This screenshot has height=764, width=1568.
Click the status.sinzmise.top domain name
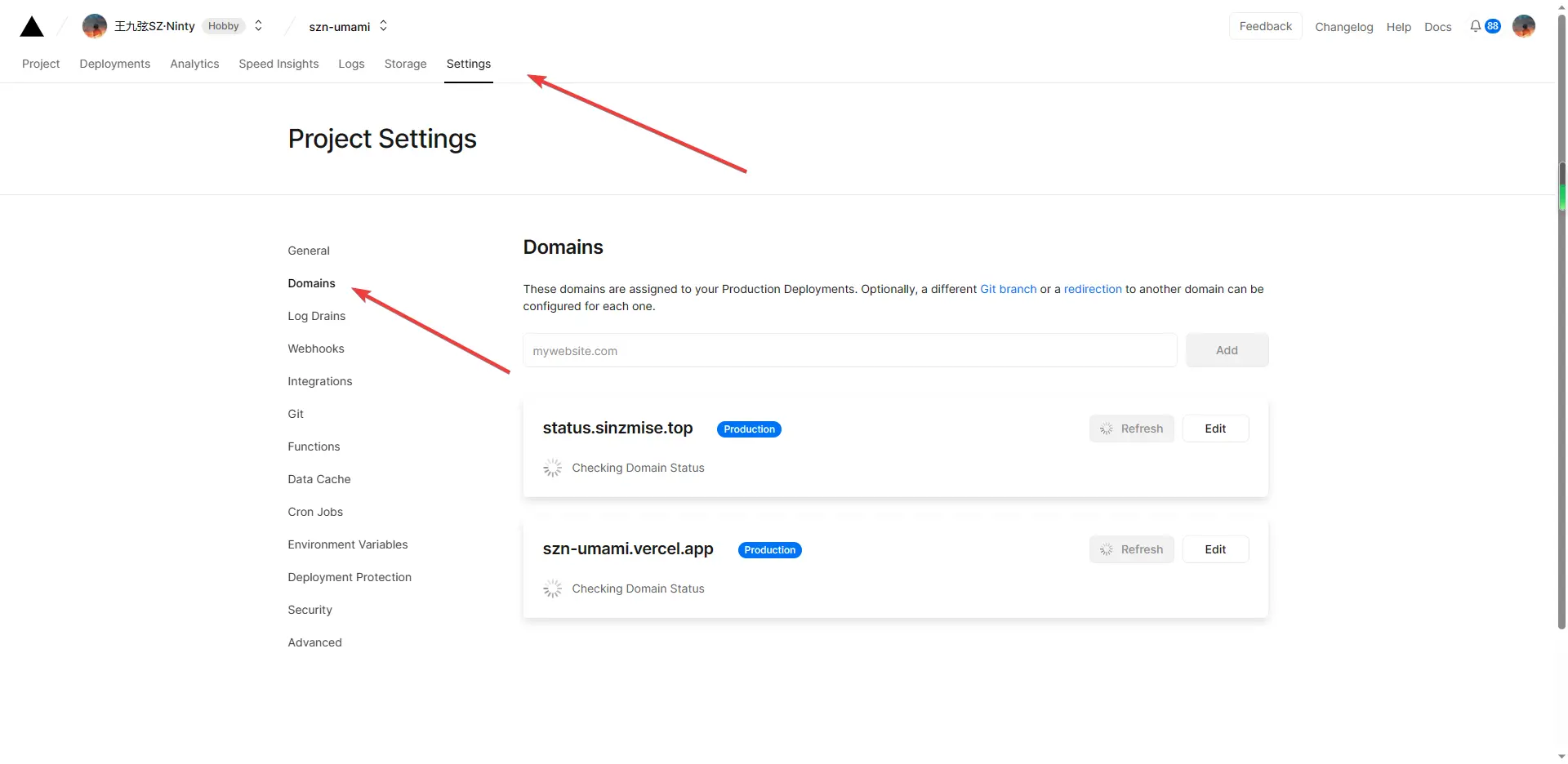617,428
